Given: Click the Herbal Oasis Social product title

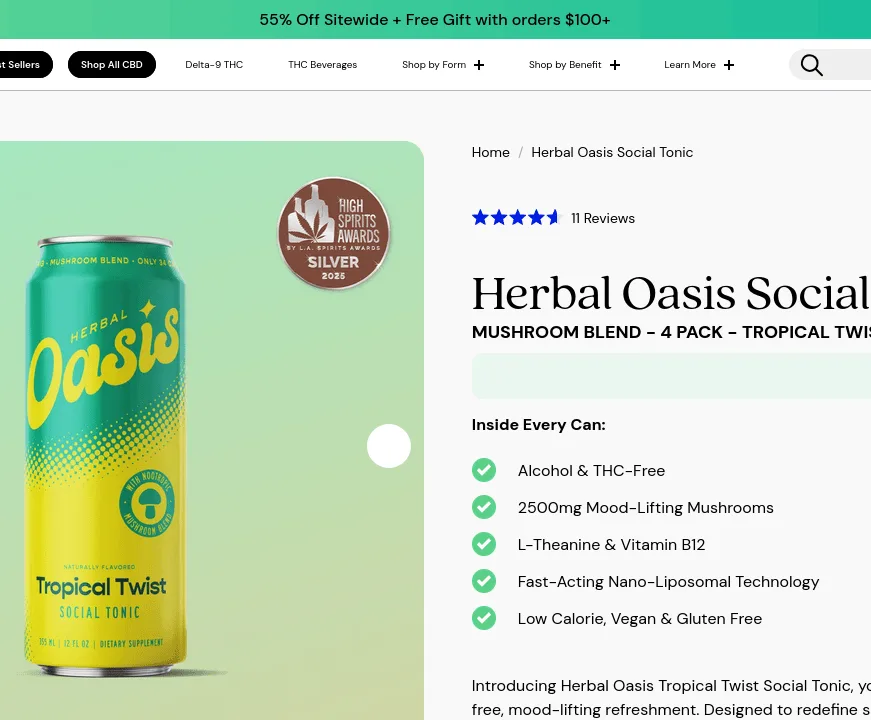Looking at the screenshot, I should click(671, 293).
